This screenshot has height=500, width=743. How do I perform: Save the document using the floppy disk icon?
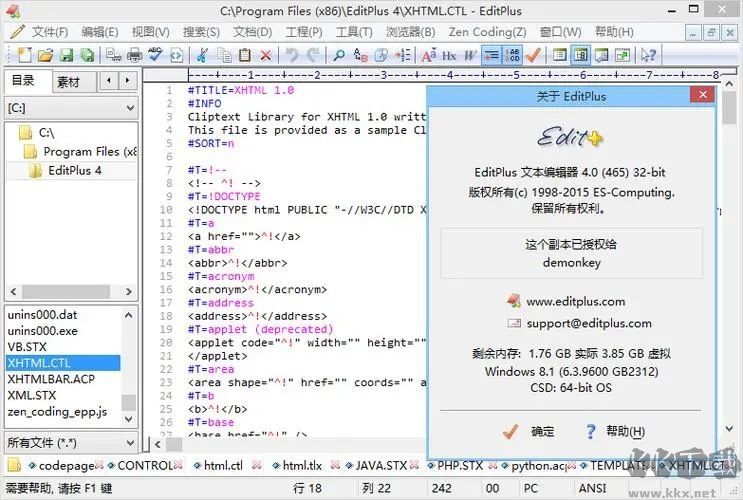coord(65,56)
